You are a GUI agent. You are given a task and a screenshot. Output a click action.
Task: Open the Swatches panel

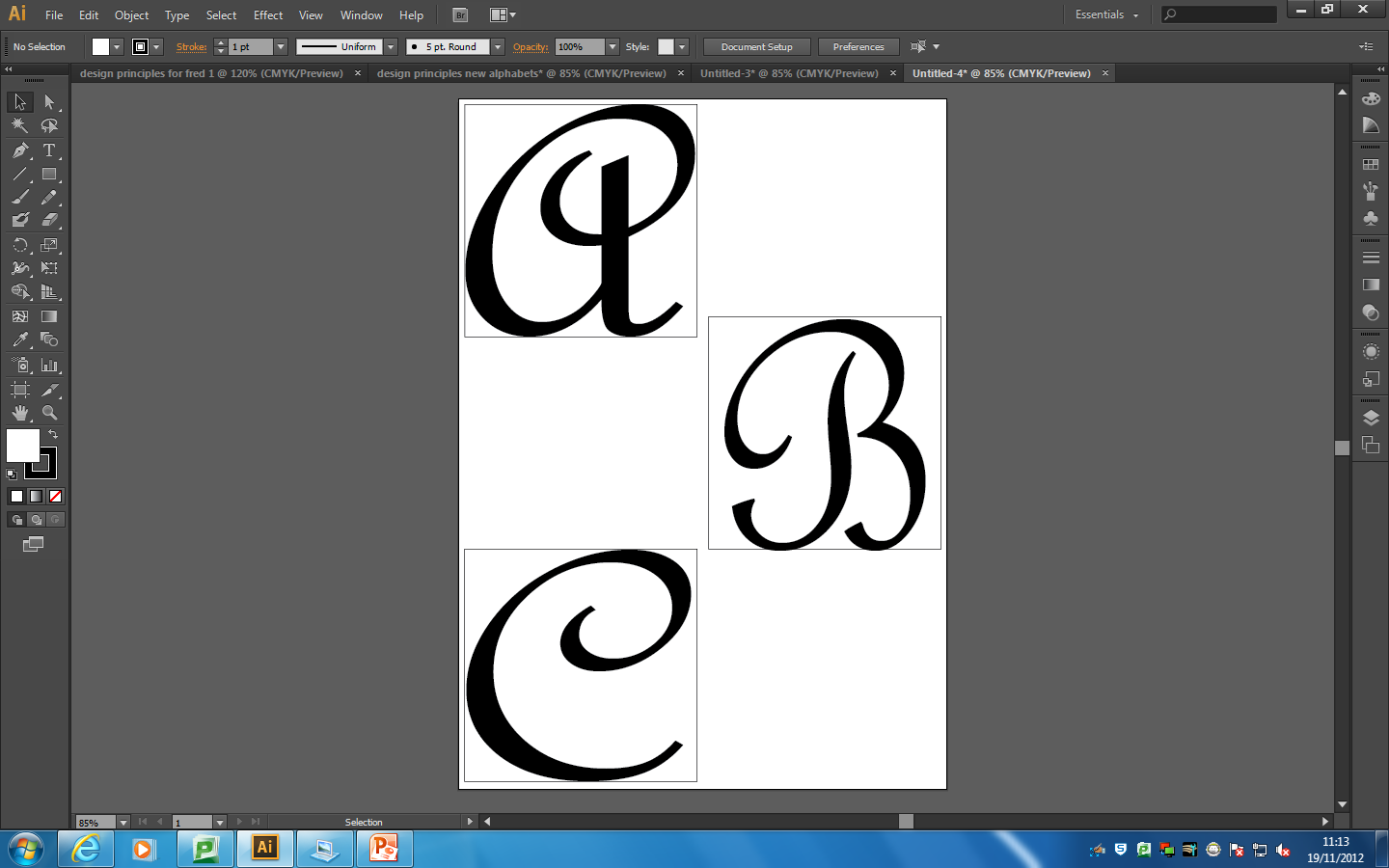[1371, 163]
